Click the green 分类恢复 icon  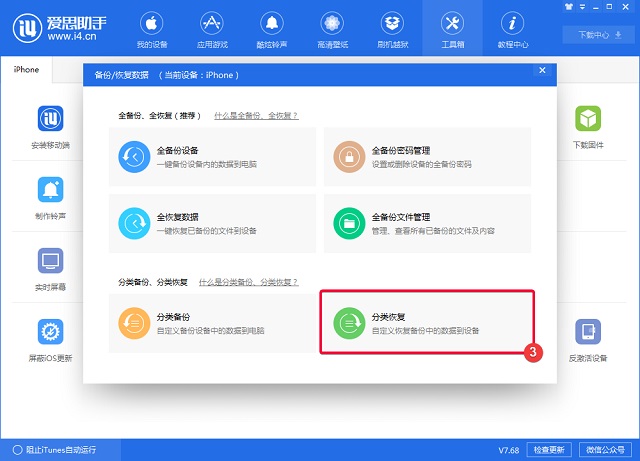[349, 323]
